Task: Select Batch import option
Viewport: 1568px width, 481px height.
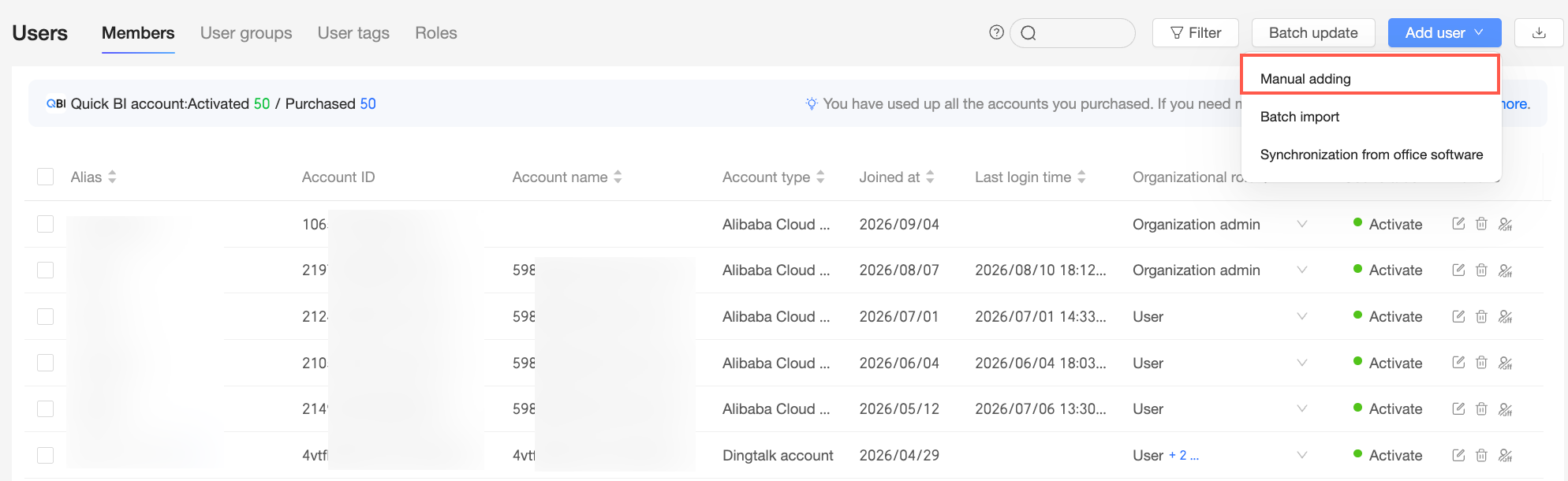Action: [x=1370, y=117]
